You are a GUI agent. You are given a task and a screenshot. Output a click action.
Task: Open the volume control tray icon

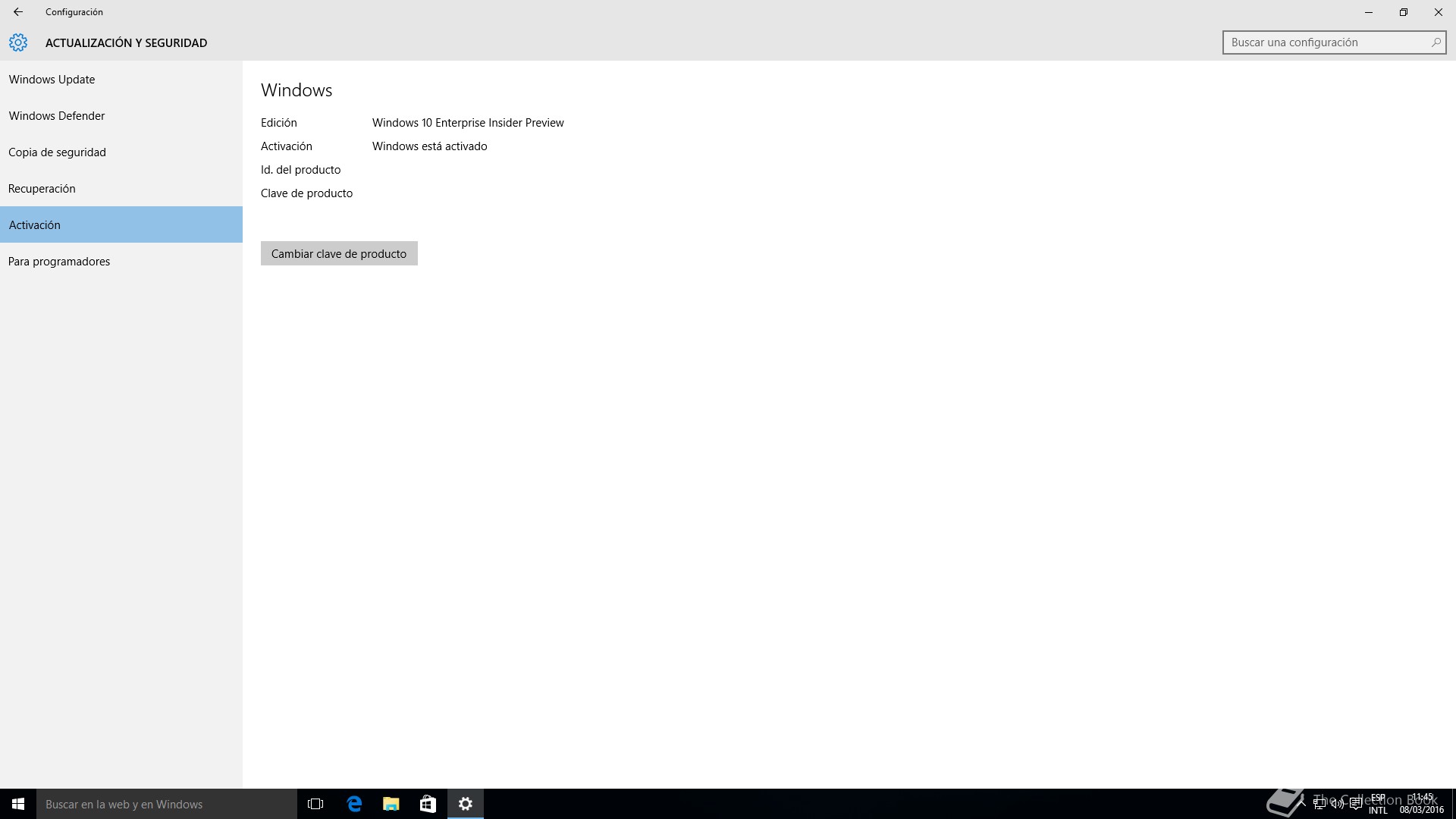[1337, 804]
